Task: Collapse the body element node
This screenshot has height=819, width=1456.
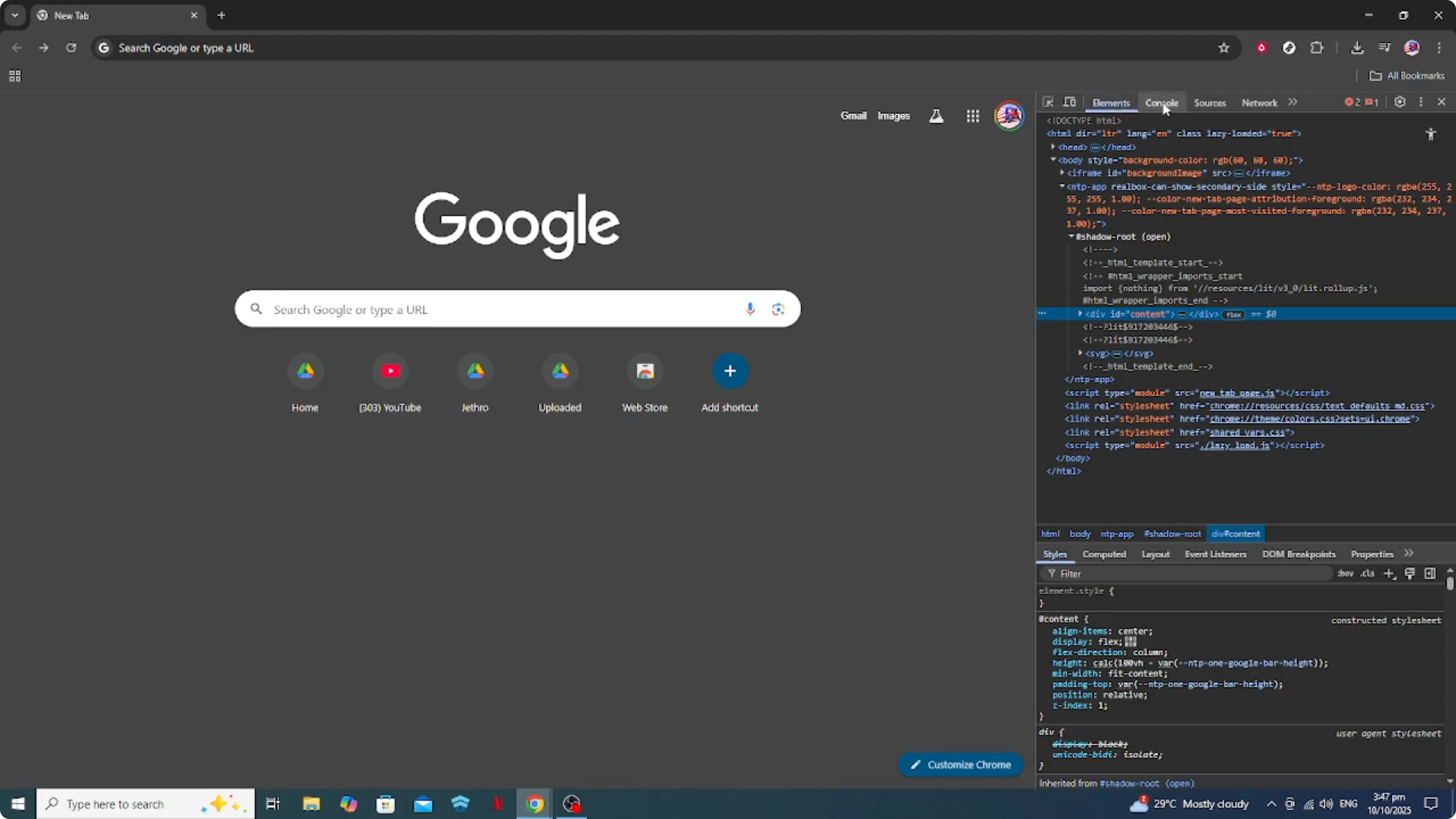Action: 1053,160
